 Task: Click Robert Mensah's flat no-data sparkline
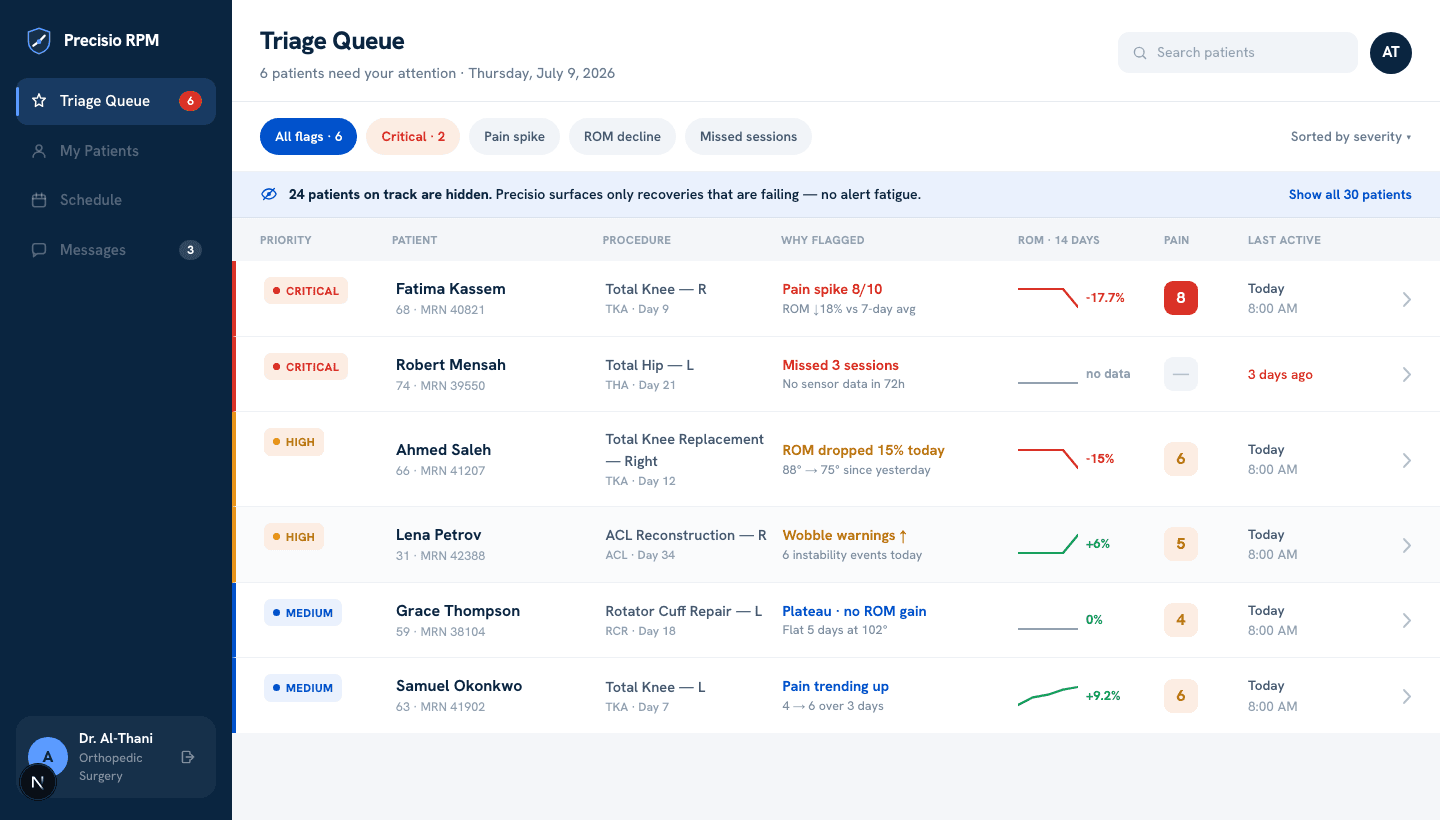[1048, 382]
